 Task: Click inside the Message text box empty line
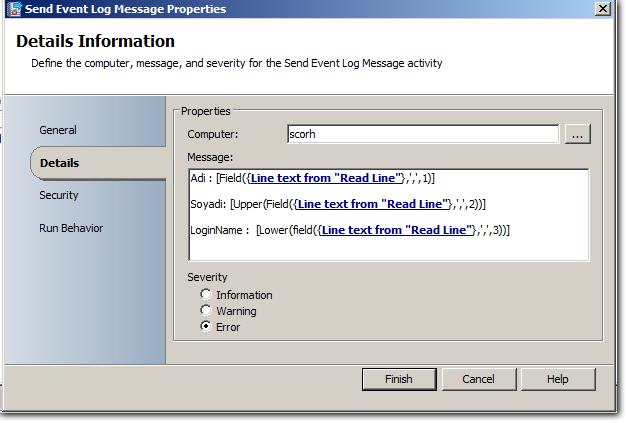pos(388,250)
